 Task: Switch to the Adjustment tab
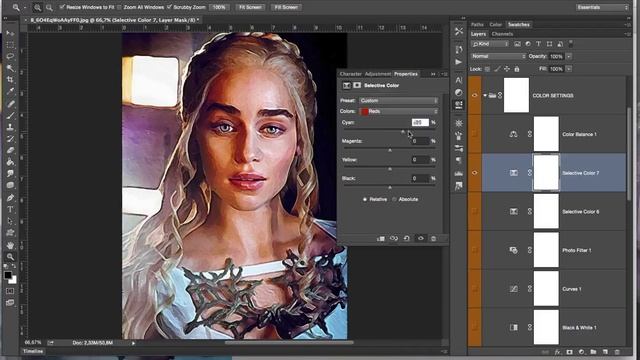pyautogui.click(x=378, y=74)
